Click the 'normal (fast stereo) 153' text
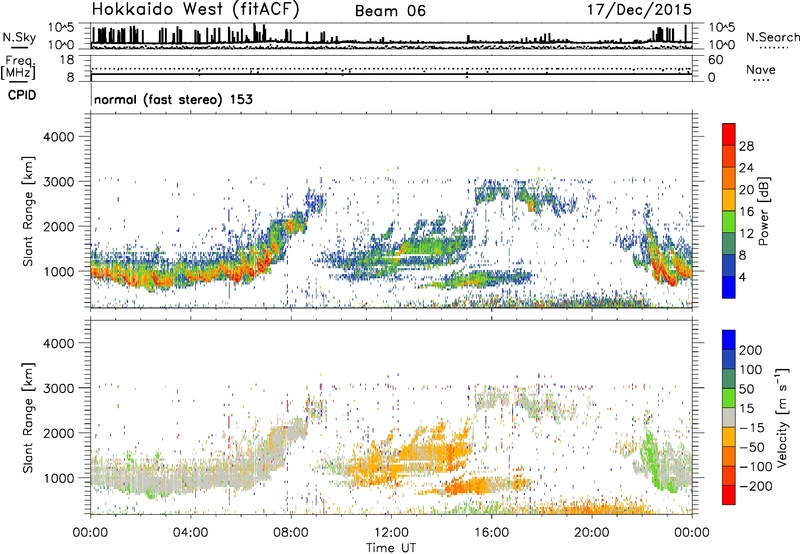Screen dimensions: 800x554 [x=173, y=99]
